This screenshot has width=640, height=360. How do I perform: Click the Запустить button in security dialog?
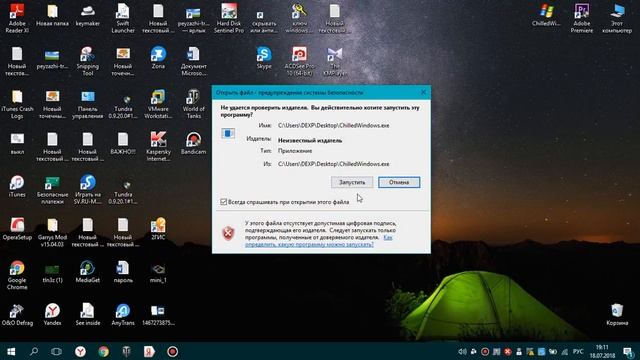click(352, 182)
